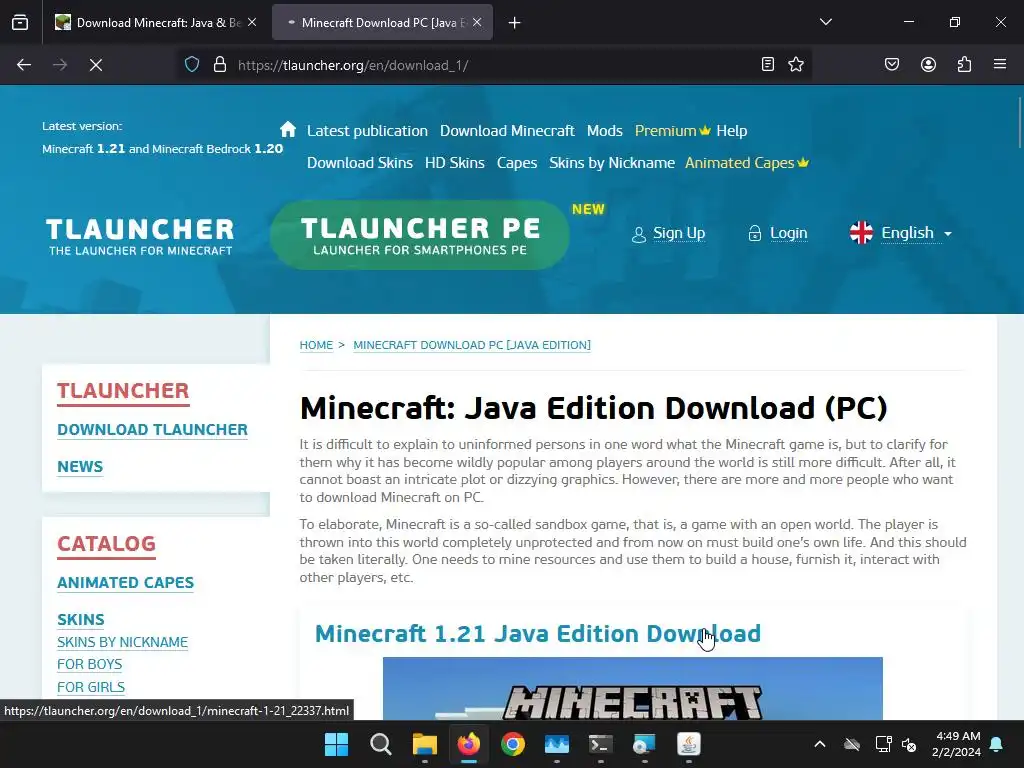Open system monitor app in taskbar
Viewport: 1024px width, 768px height.
pos(556,744)
